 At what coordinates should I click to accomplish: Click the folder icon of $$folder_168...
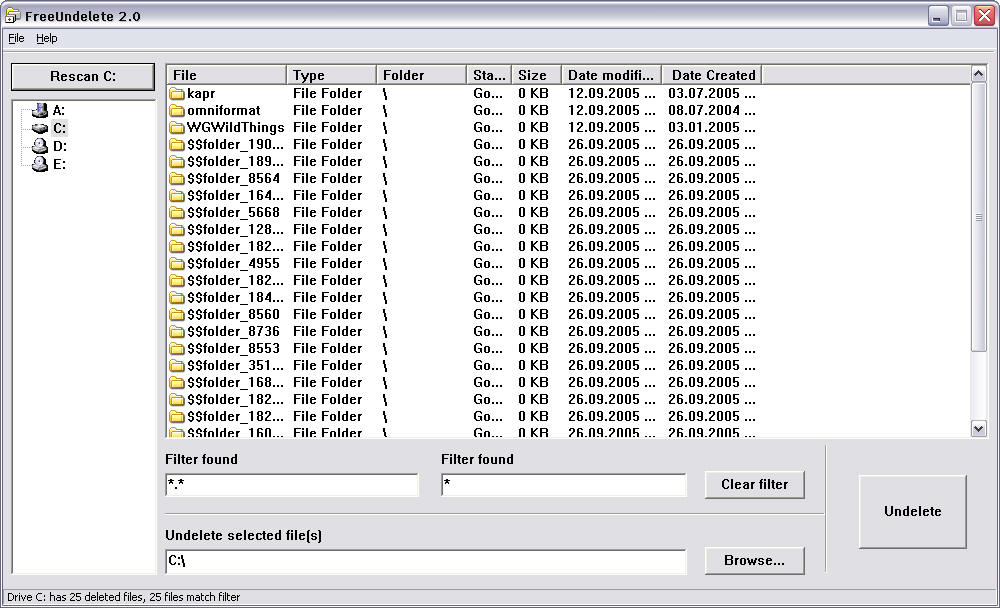pyautogui.click(x=177, y=383)
